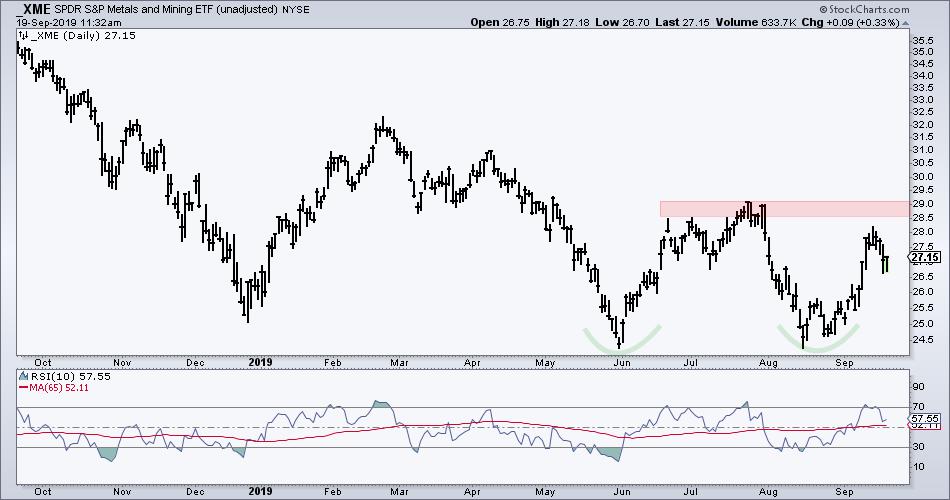
Task: Click the Nov label on the price chart axis
Action: point(122,362)
